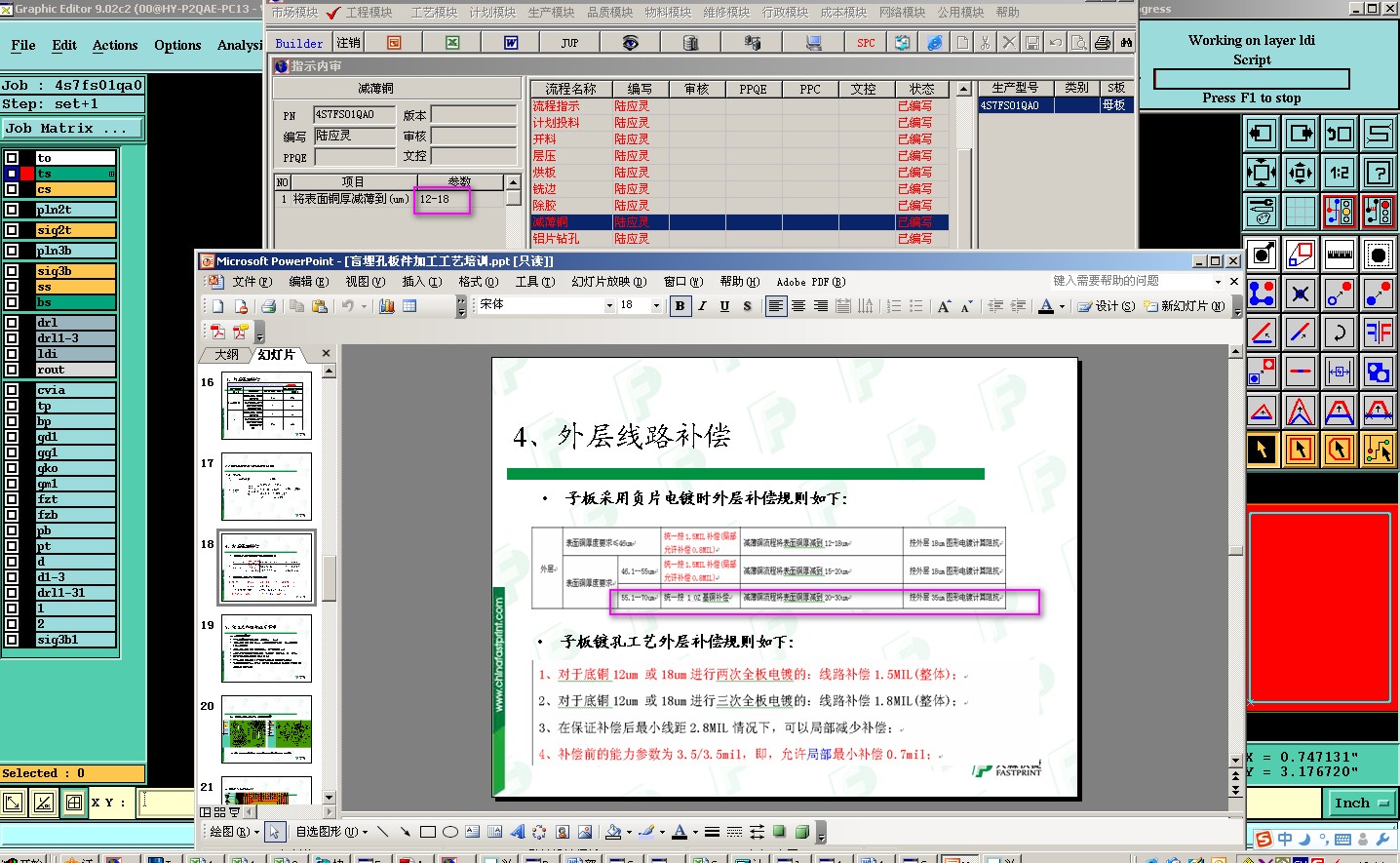The image size is (1400, 863).
Task: Toggle the checkbox for layer drl
Action: point(12,323)
